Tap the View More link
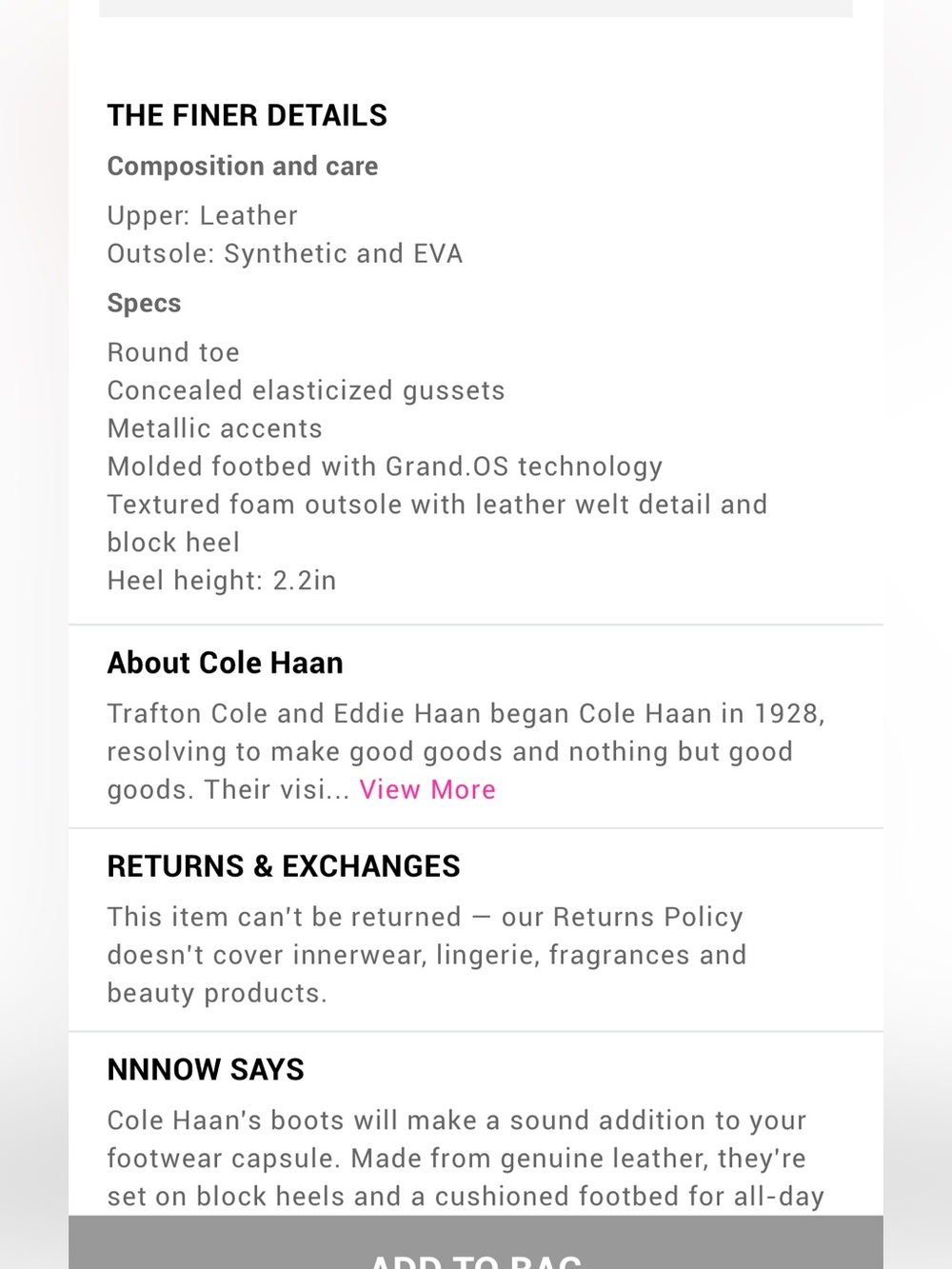This screenshot has height=1269, width=952. point(427,789)
